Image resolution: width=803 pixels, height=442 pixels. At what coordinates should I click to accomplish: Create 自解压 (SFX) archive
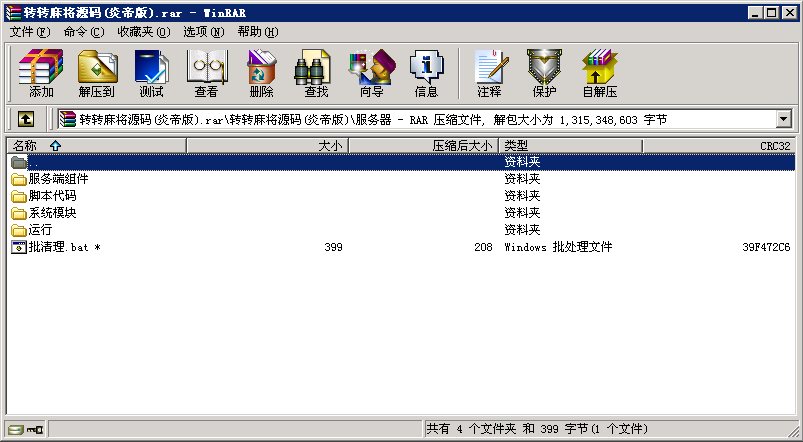599,74
